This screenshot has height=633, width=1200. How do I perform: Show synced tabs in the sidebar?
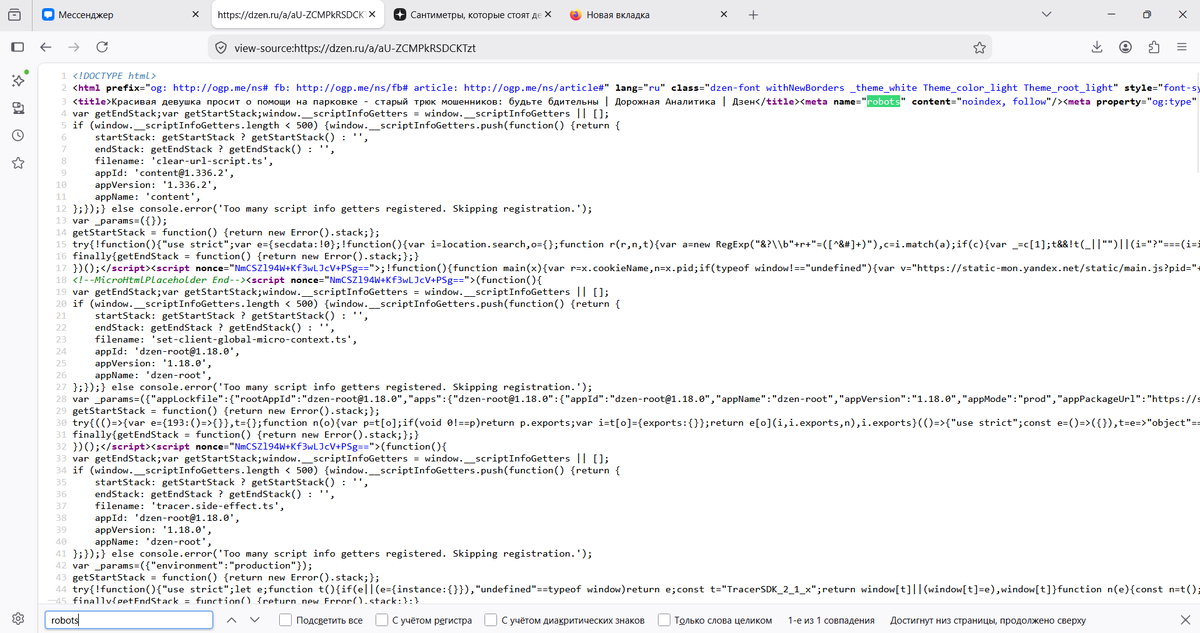pyautogui.click(x=18, y=108)
